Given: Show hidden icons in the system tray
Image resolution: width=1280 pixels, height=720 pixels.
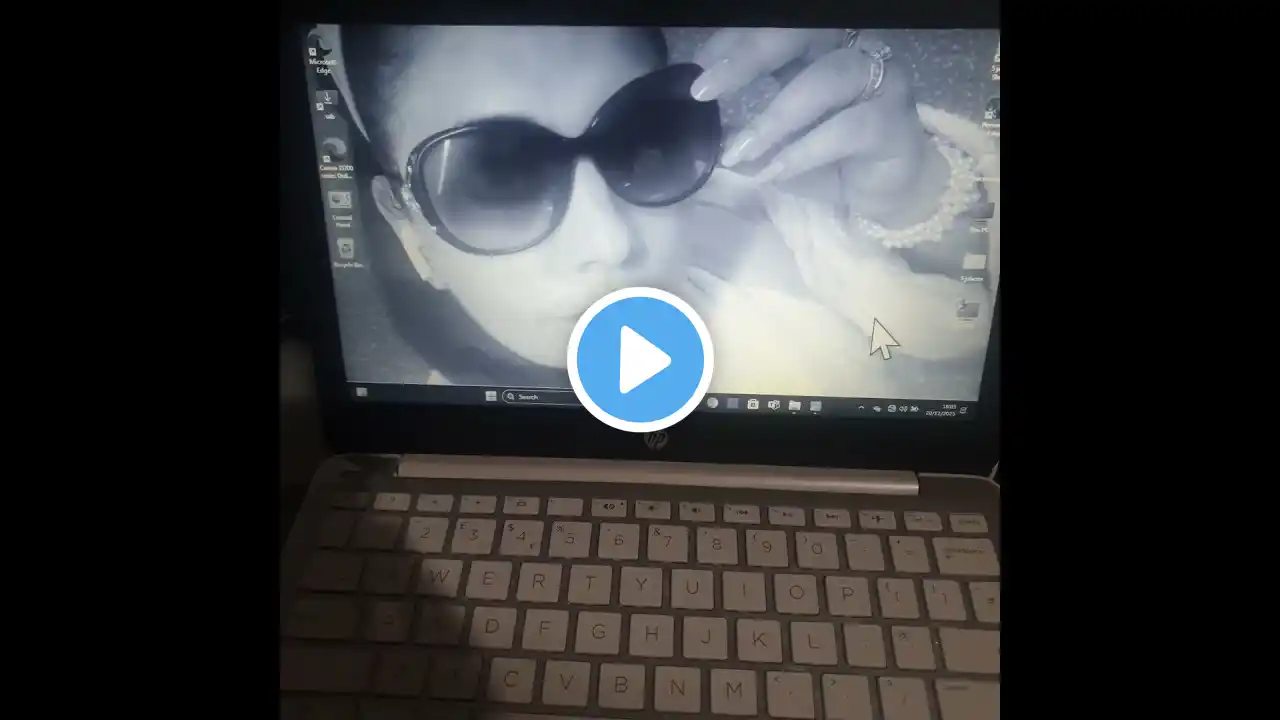Looking at the screenshot, I should [861, 408].
